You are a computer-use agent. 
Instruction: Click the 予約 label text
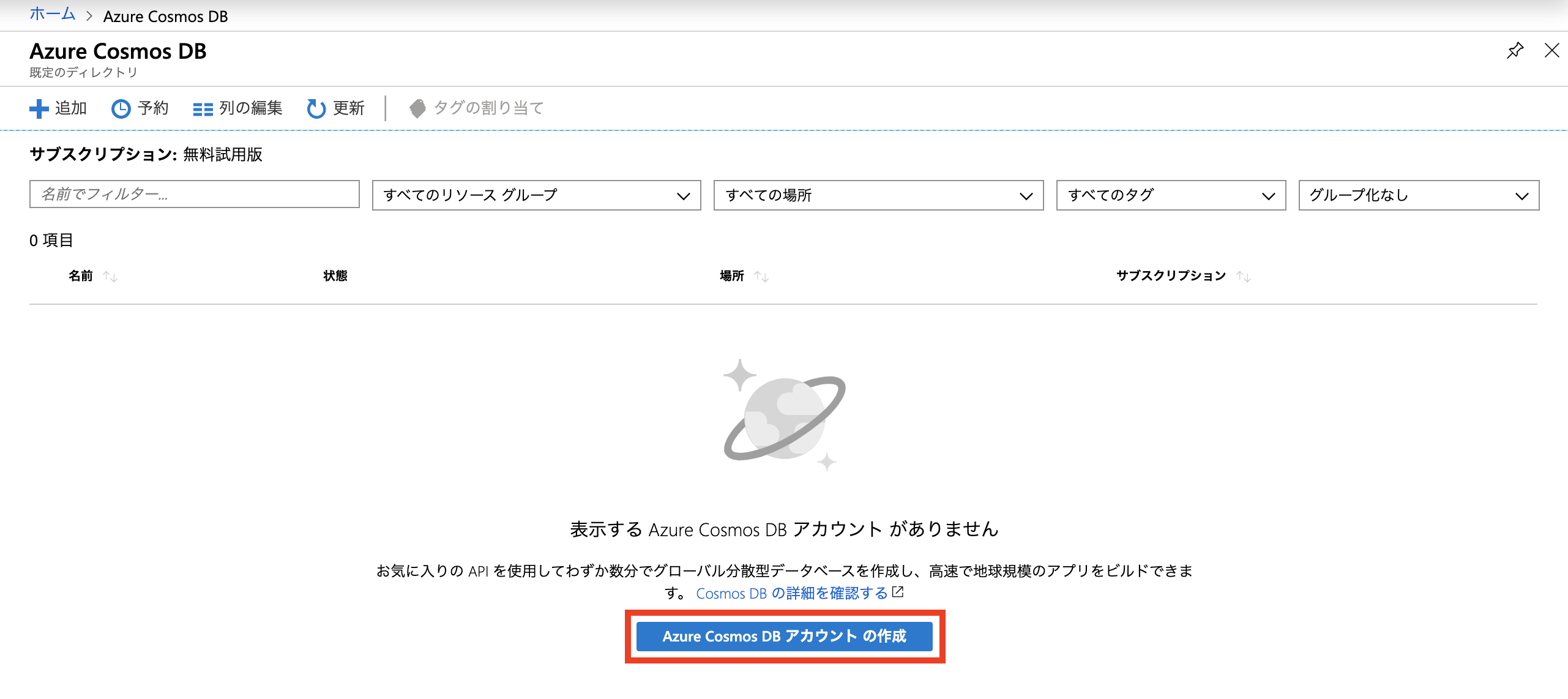(153, 108)
